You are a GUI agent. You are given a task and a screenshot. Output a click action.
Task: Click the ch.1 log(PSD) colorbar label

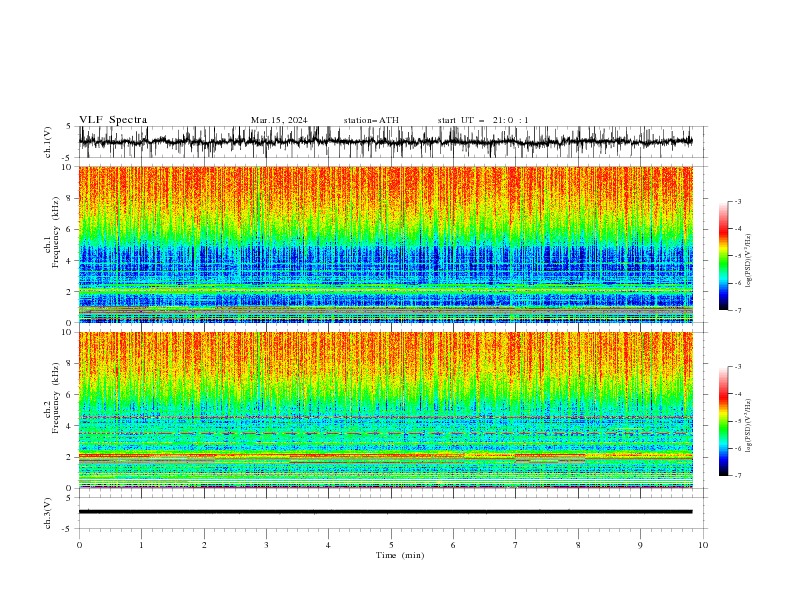pyautogui.click(x=749, y=261)
